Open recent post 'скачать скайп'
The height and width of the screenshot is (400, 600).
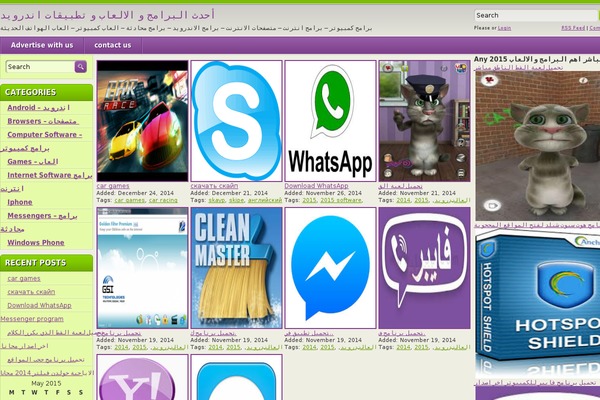point(31,292)
